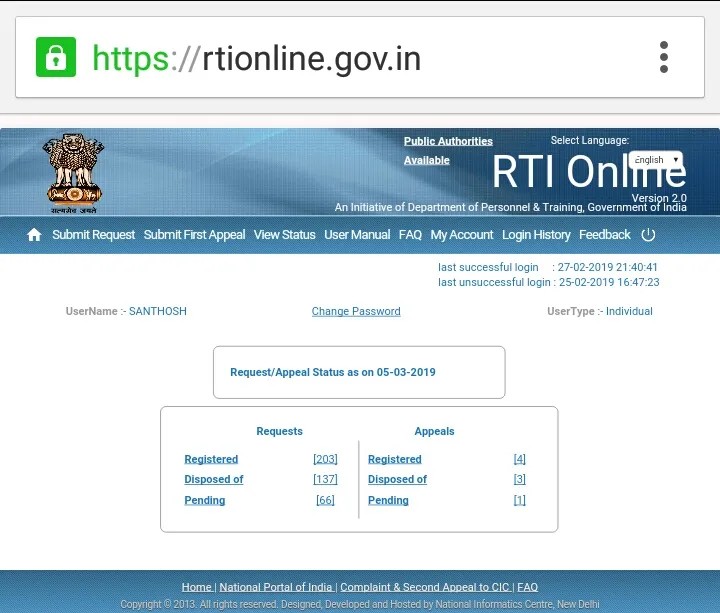Open Disposed of requests link
Image resolution: width=720 pixels, height=613 pixels.
pos(214,479)
